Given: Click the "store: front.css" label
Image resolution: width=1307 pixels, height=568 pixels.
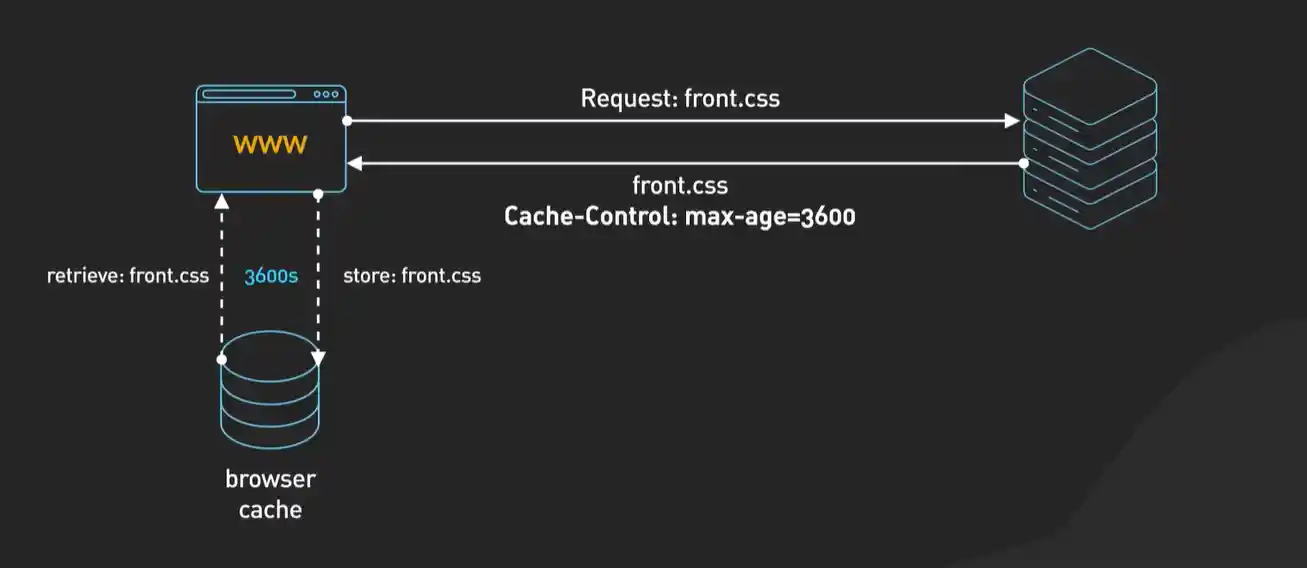Looking at the screenshot, I should click(411, 275).
